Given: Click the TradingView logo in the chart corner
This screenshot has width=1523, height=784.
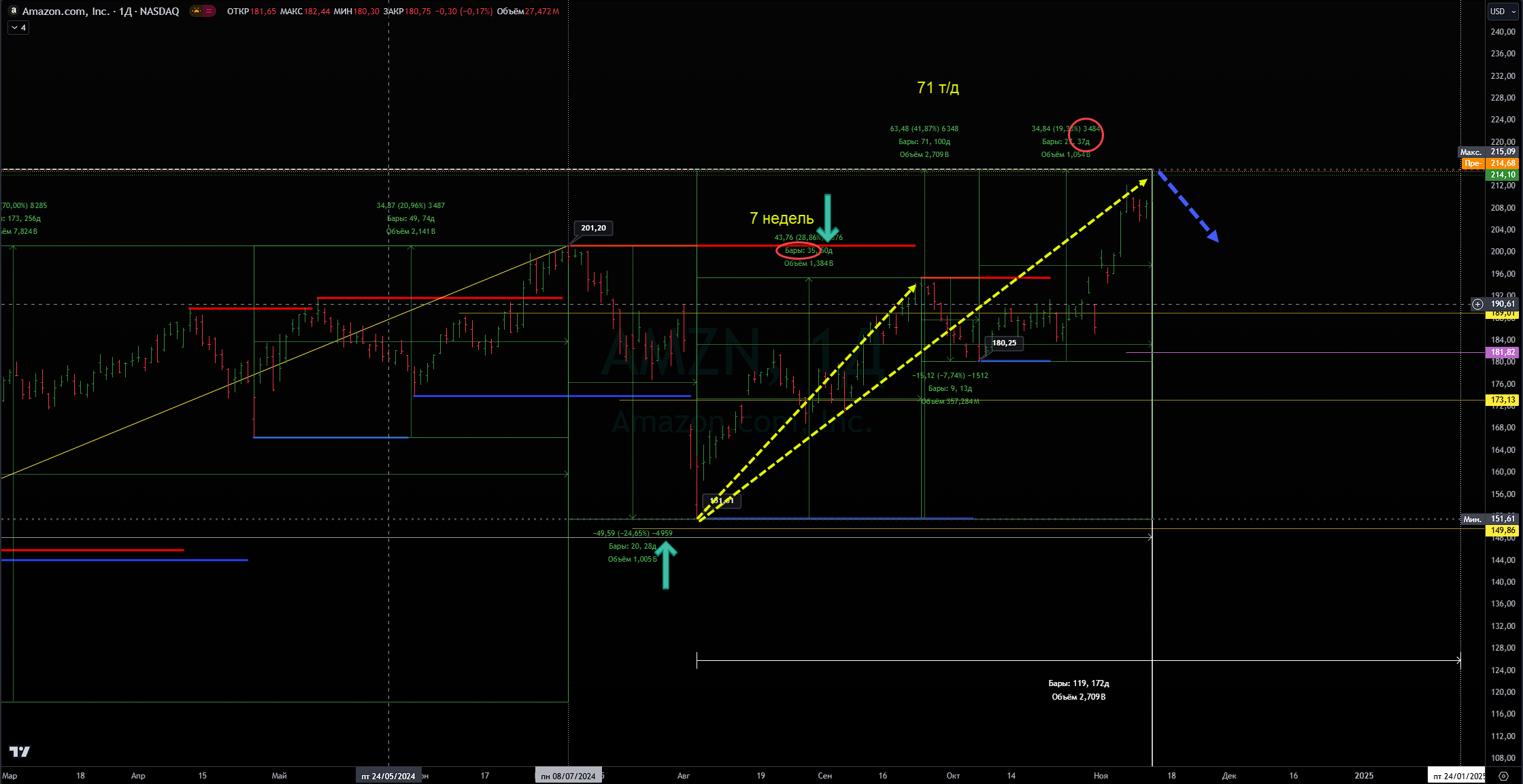Looking at the screenshot, I should (x=20, y=751).
